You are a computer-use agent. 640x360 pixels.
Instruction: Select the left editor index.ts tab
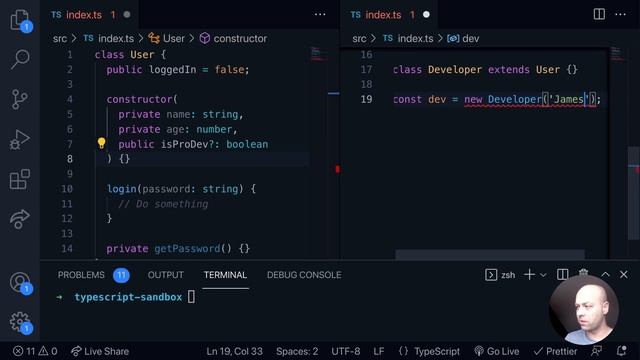84,15
